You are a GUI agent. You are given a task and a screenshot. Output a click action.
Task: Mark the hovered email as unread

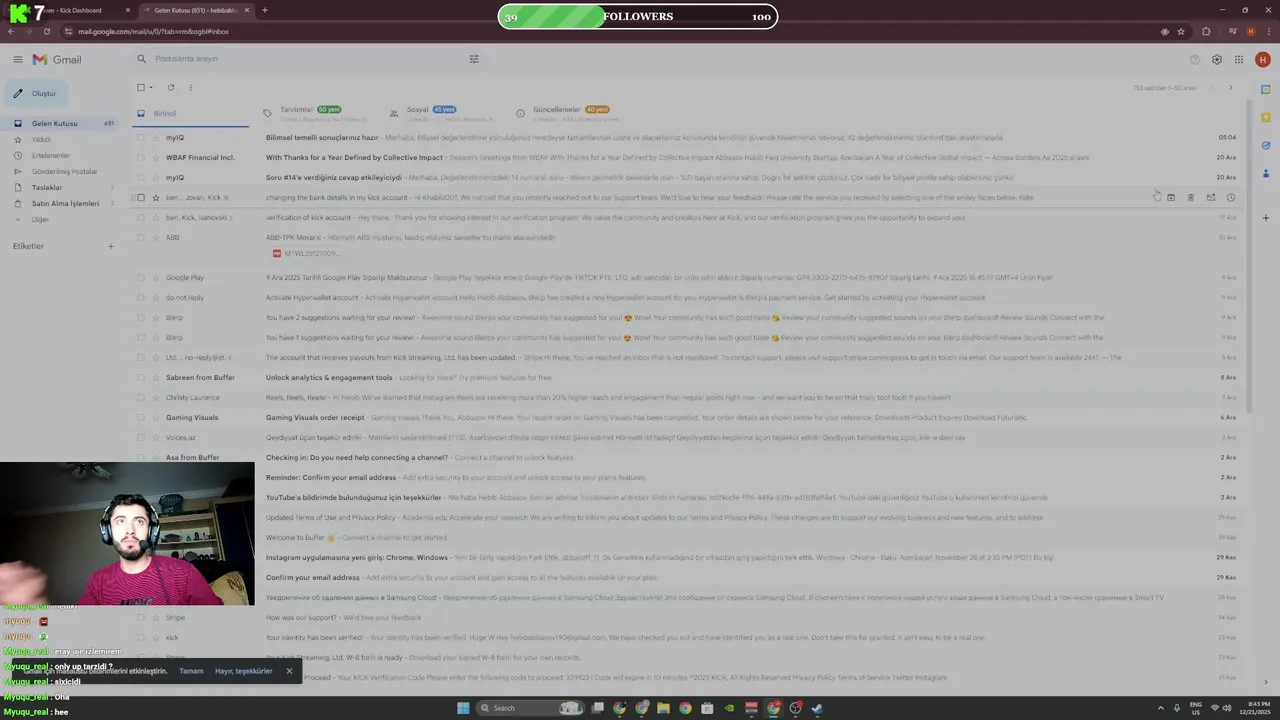click(1211, 198)
